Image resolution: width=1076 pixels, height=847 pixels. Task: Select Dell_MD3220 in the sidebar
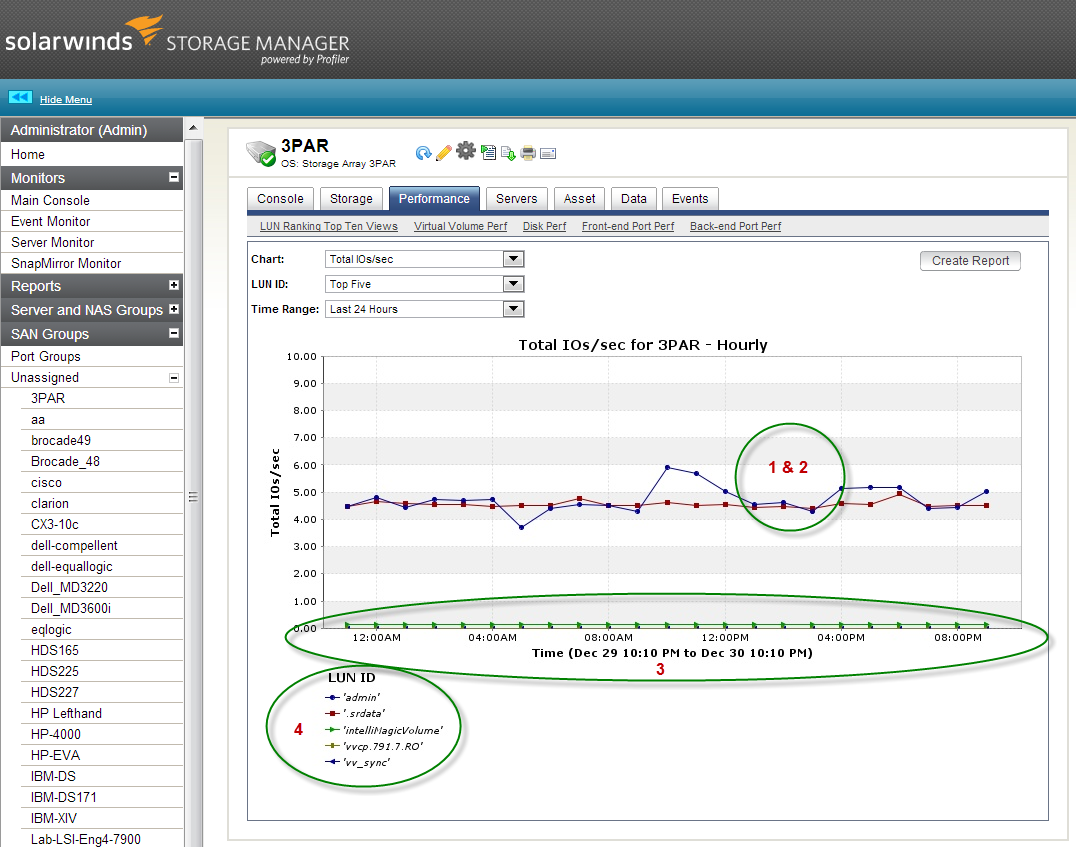[x=102, y=588]
